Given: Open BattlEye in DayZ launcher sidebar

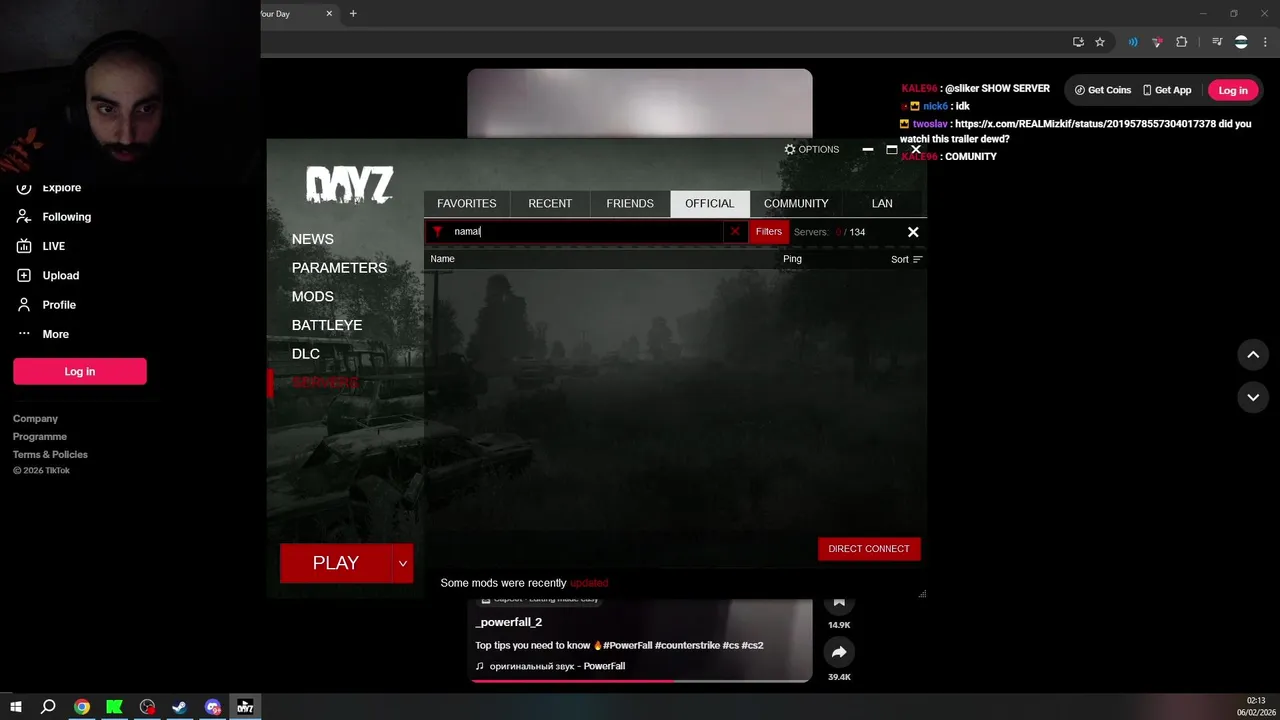Looking at the screenshot, I should [x=327, y=325].
